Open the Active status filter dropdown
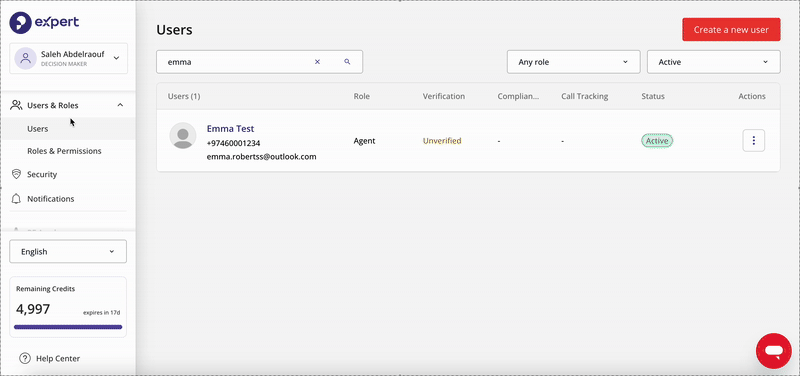 tap(713, 62)
